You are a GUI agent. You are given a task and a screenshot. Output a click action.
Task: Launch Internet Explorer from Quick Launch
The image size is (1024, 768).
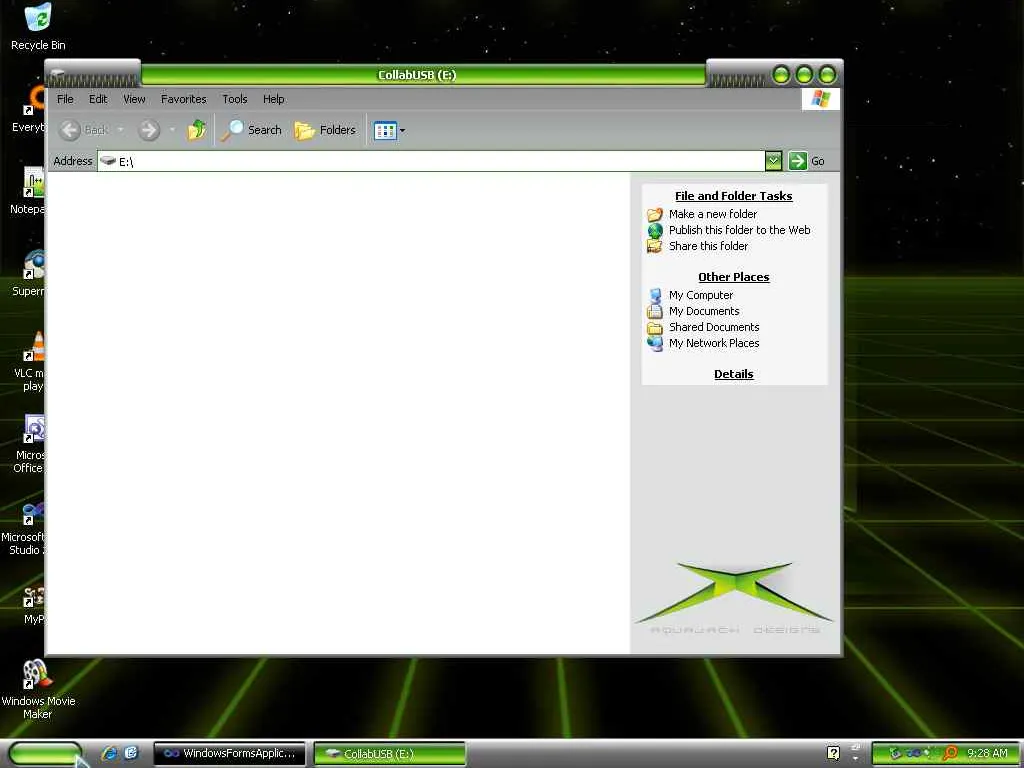pyautogui.click(x=110, y=754)
